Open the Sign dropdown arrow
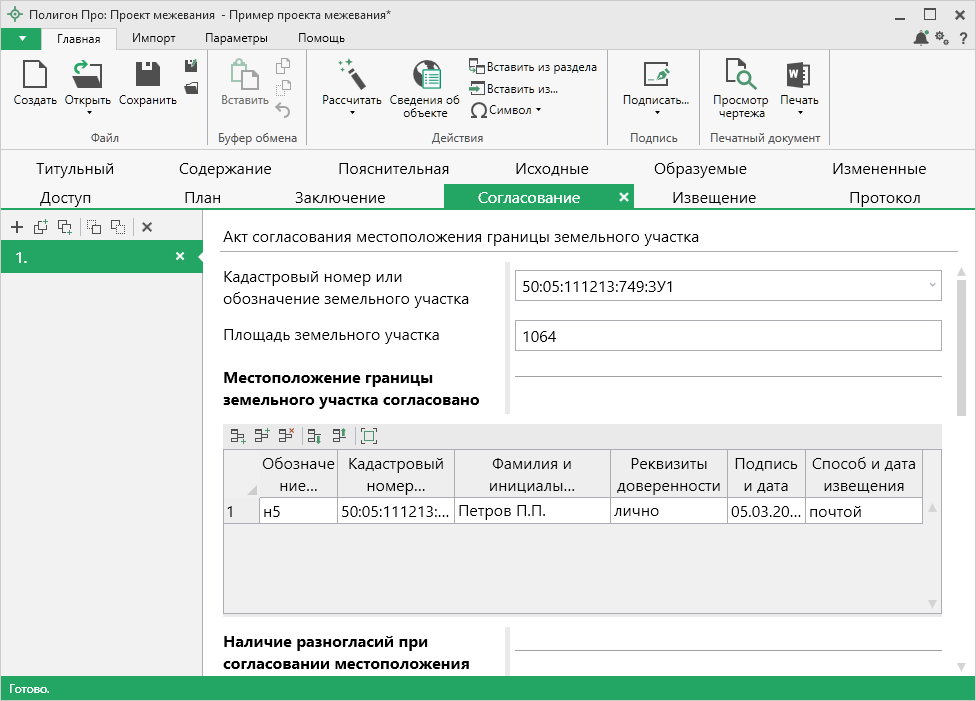Screen dimensions: 976x701 (656, 113)
